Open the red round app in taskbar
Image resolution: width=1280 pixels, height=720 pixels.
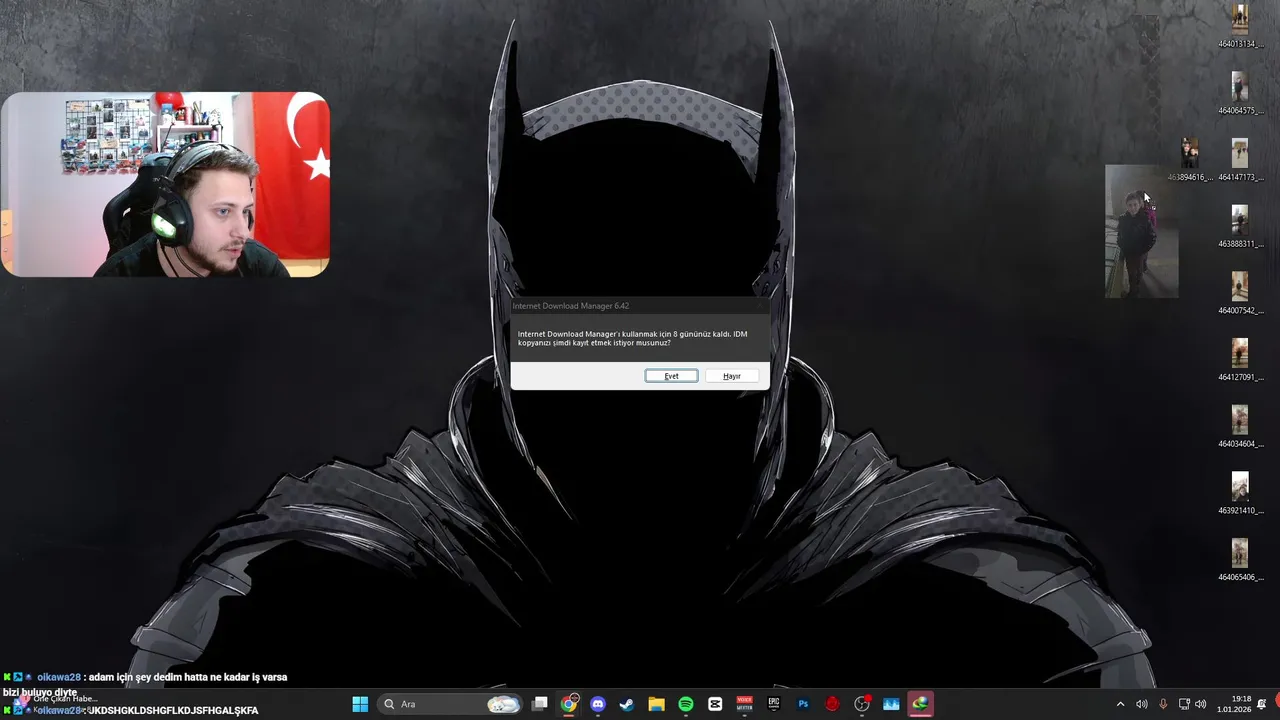[x=832, y=704]
